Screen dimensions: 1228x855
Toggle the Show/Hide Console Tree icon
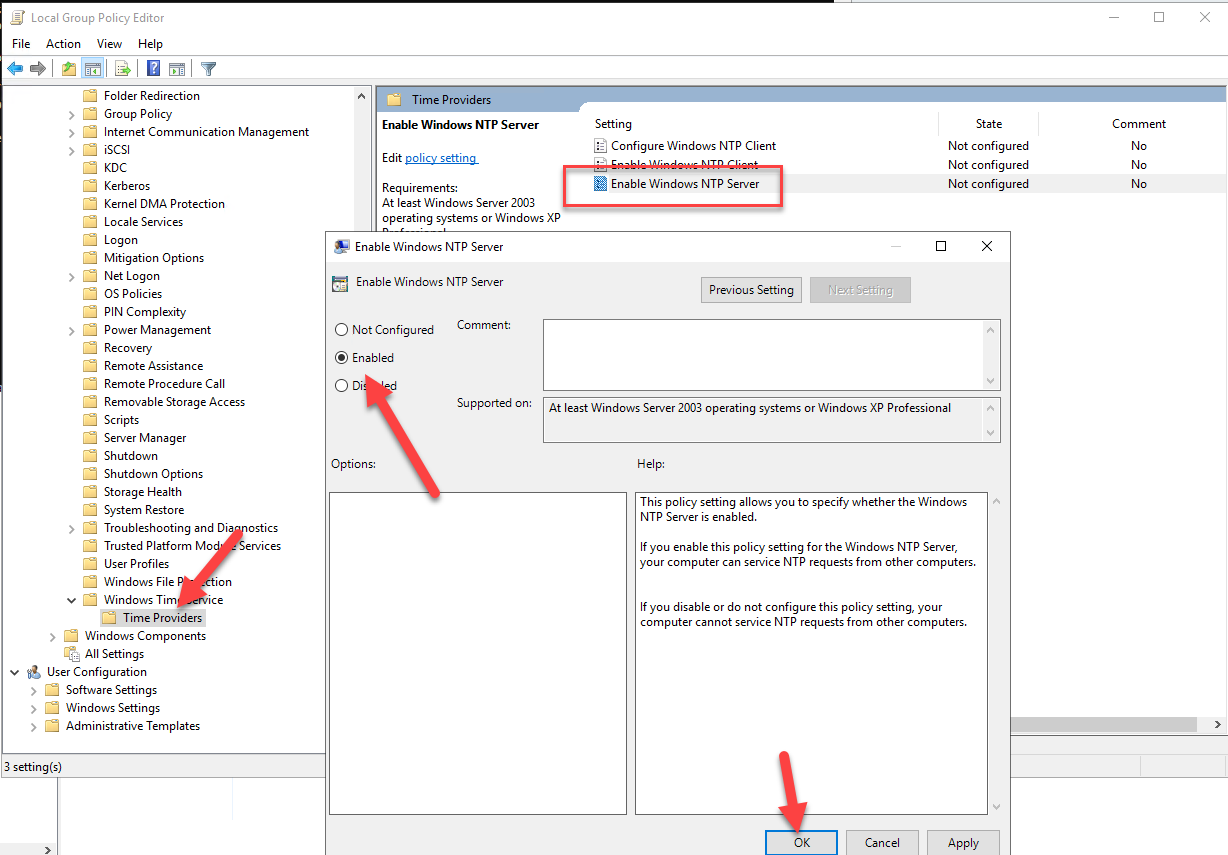[x=92, y=69]
